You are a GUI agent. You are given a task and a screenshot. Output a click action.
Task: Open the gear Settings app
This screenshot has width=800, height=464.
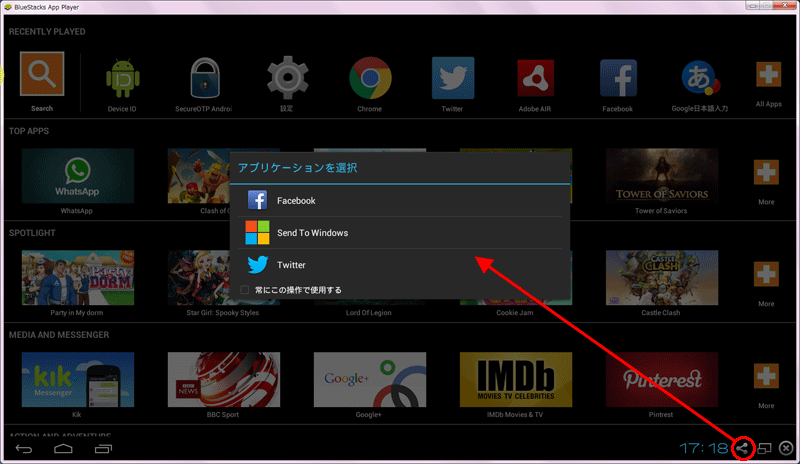pyautogui.click(x=287, y=78)
